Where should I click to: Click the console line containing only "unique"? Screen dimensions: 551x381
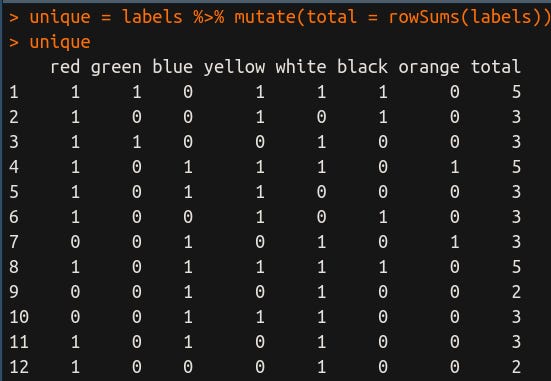click(x=50, y=42)
